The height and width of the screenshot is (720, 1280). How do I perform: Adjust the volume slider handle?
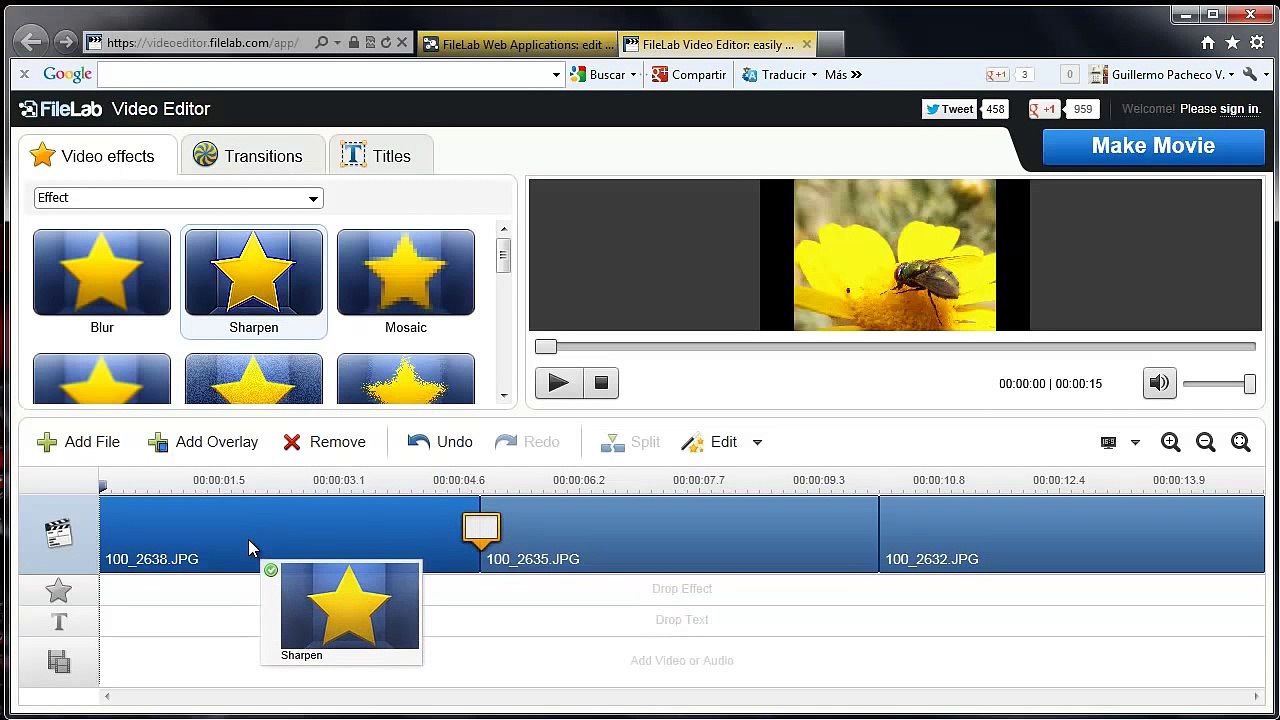pos(1249,384)
